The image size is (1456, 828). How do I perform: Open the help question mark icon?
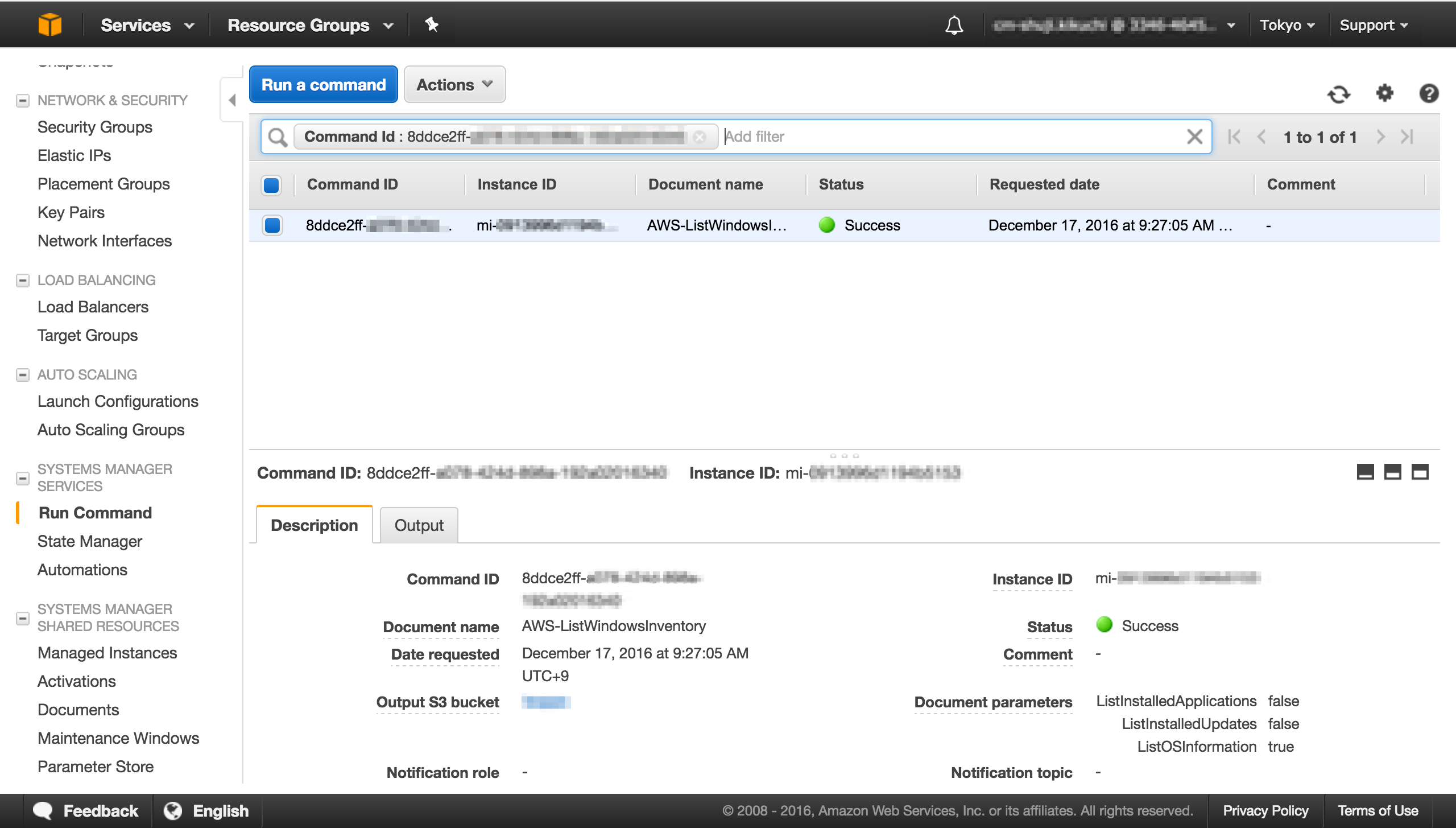point(1429,94)
